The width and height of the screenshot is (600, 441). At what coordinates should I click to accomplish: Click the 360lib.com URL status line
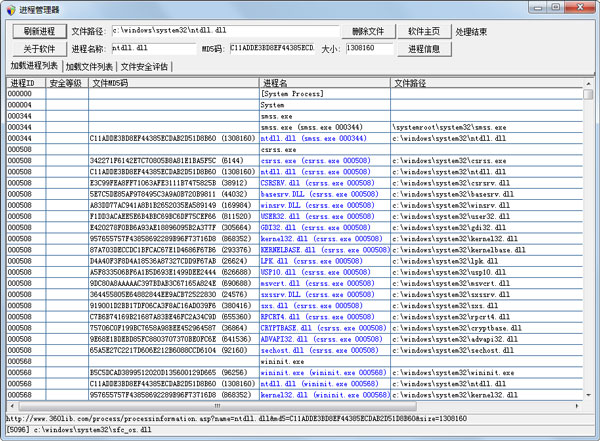click(x=236, y=418)
